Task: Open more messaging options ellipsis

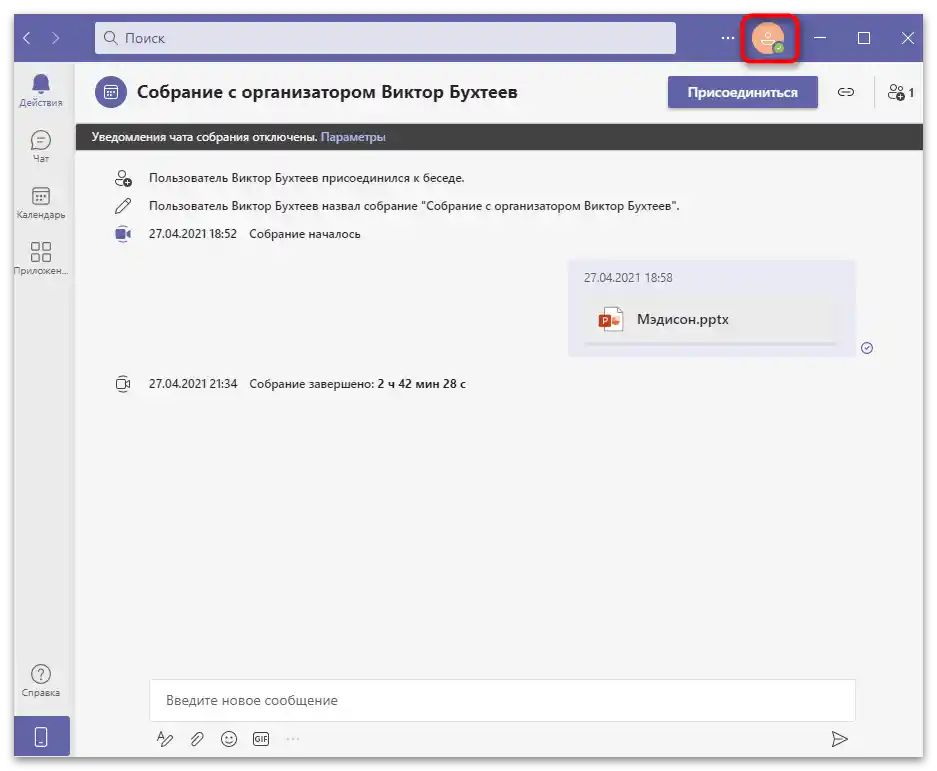Action: click(x=293, y=739)
